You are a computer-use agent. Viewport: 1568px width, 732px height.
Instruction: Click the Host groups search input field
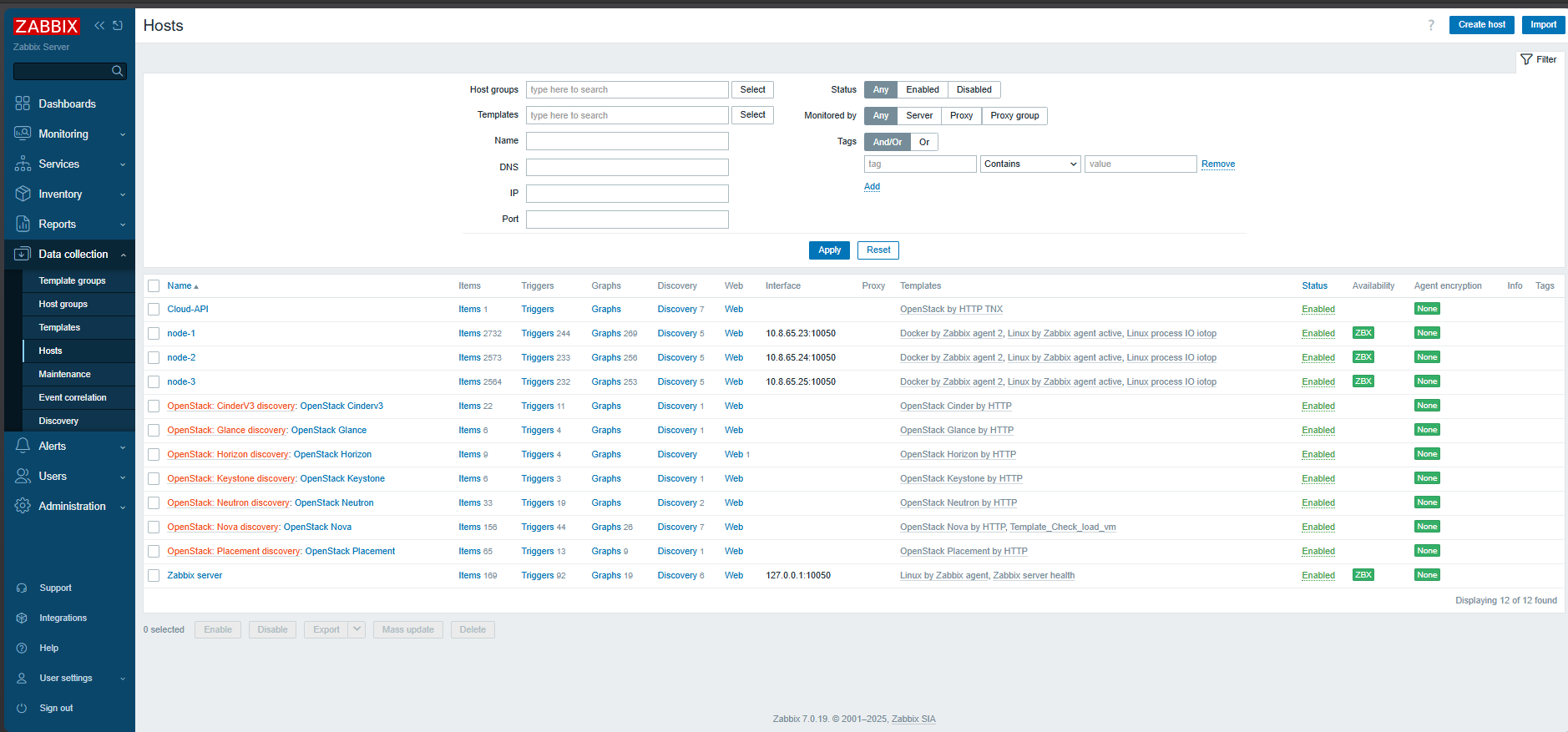pyautogui.click(x=627, y=90)
